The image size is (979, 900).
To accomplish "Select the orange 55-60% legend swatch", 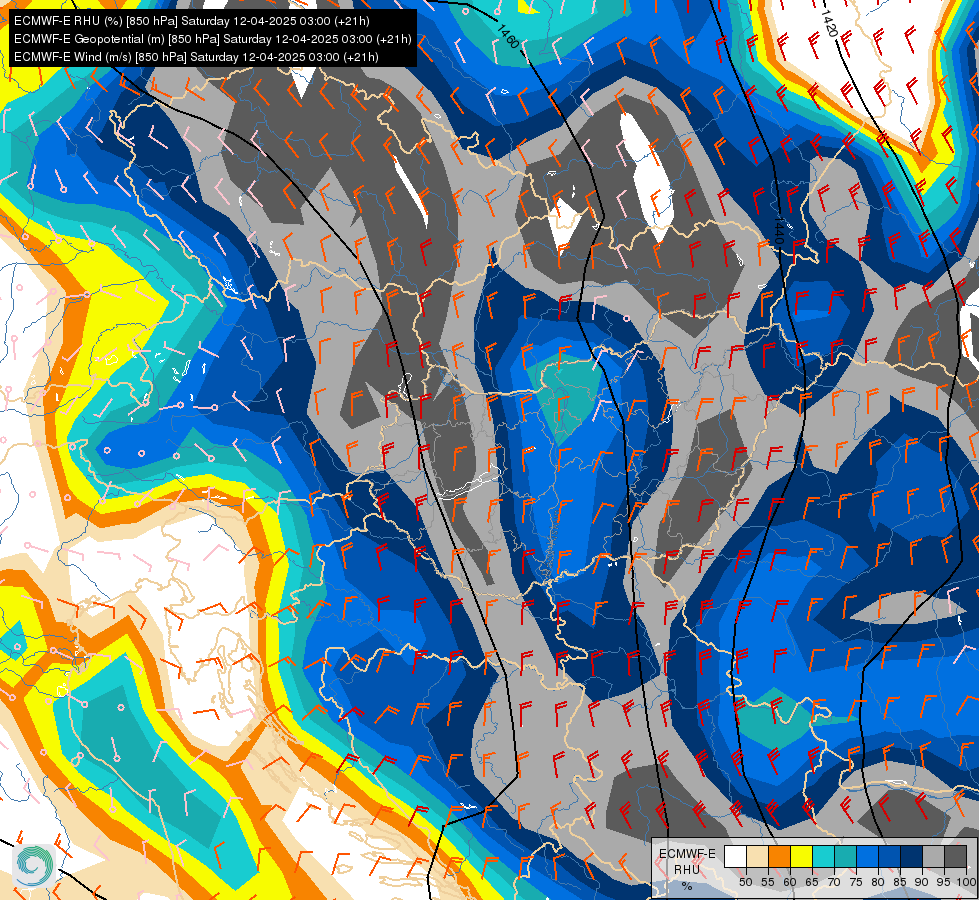I will 779,856.
